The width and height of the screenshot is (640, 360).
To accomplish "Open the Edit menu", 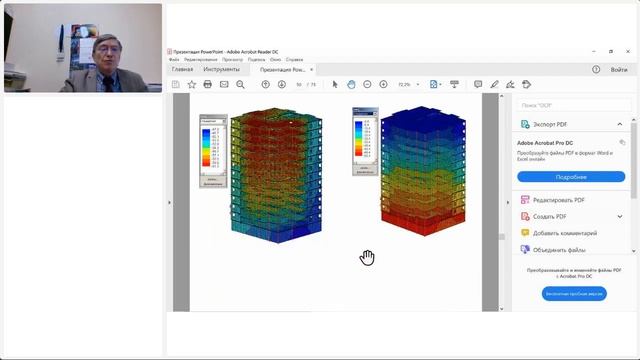I will click(201, 60).
